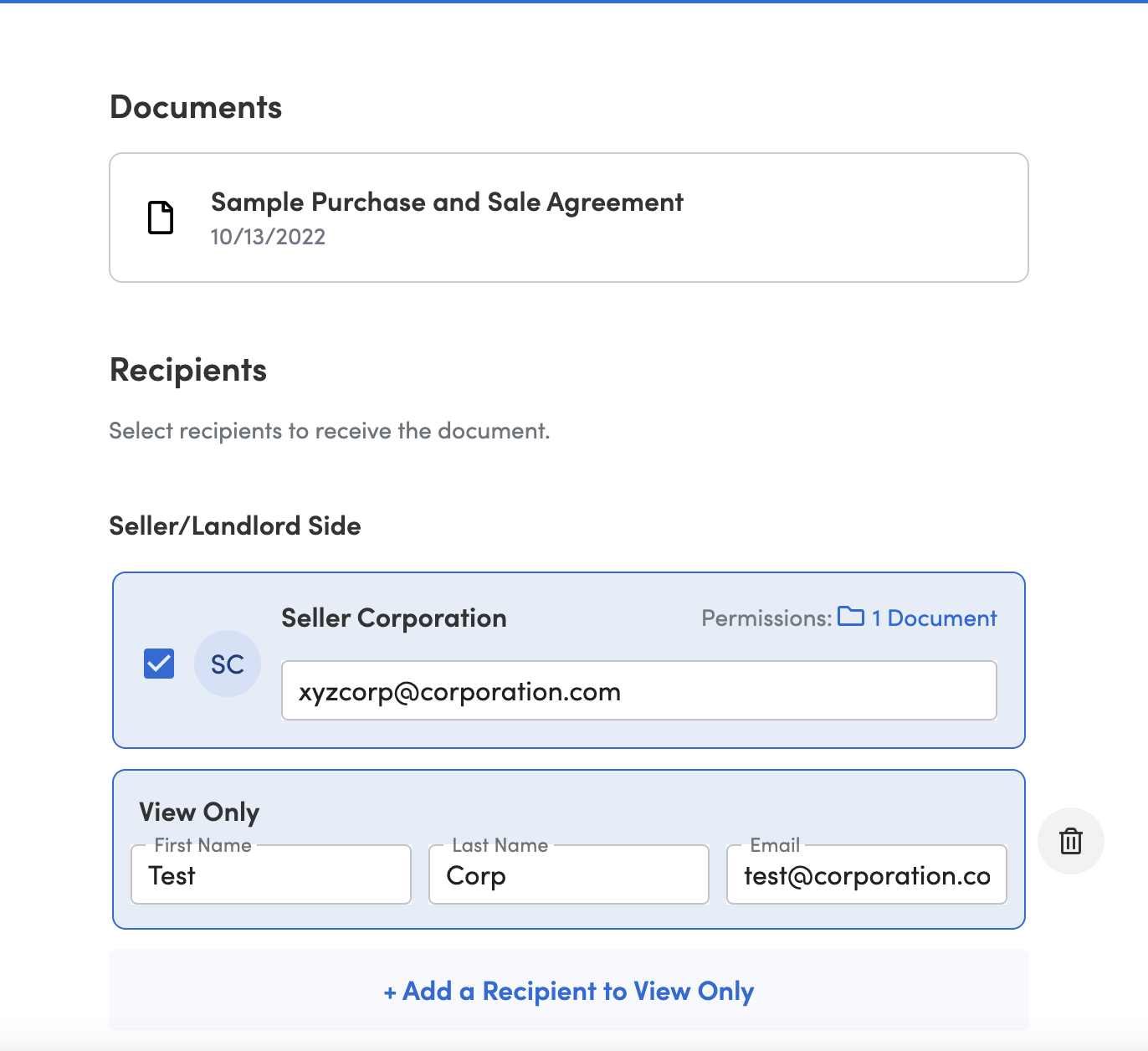Click the document file icon
The height and width of the screenshot is (1051, 1148).
[x=161, y=218]
